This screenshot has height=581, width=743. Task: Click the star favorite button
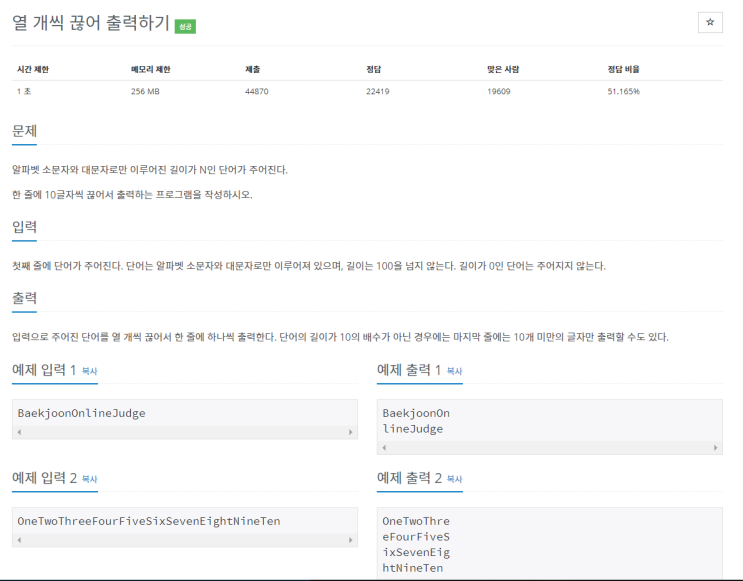(x=710, y=22)
